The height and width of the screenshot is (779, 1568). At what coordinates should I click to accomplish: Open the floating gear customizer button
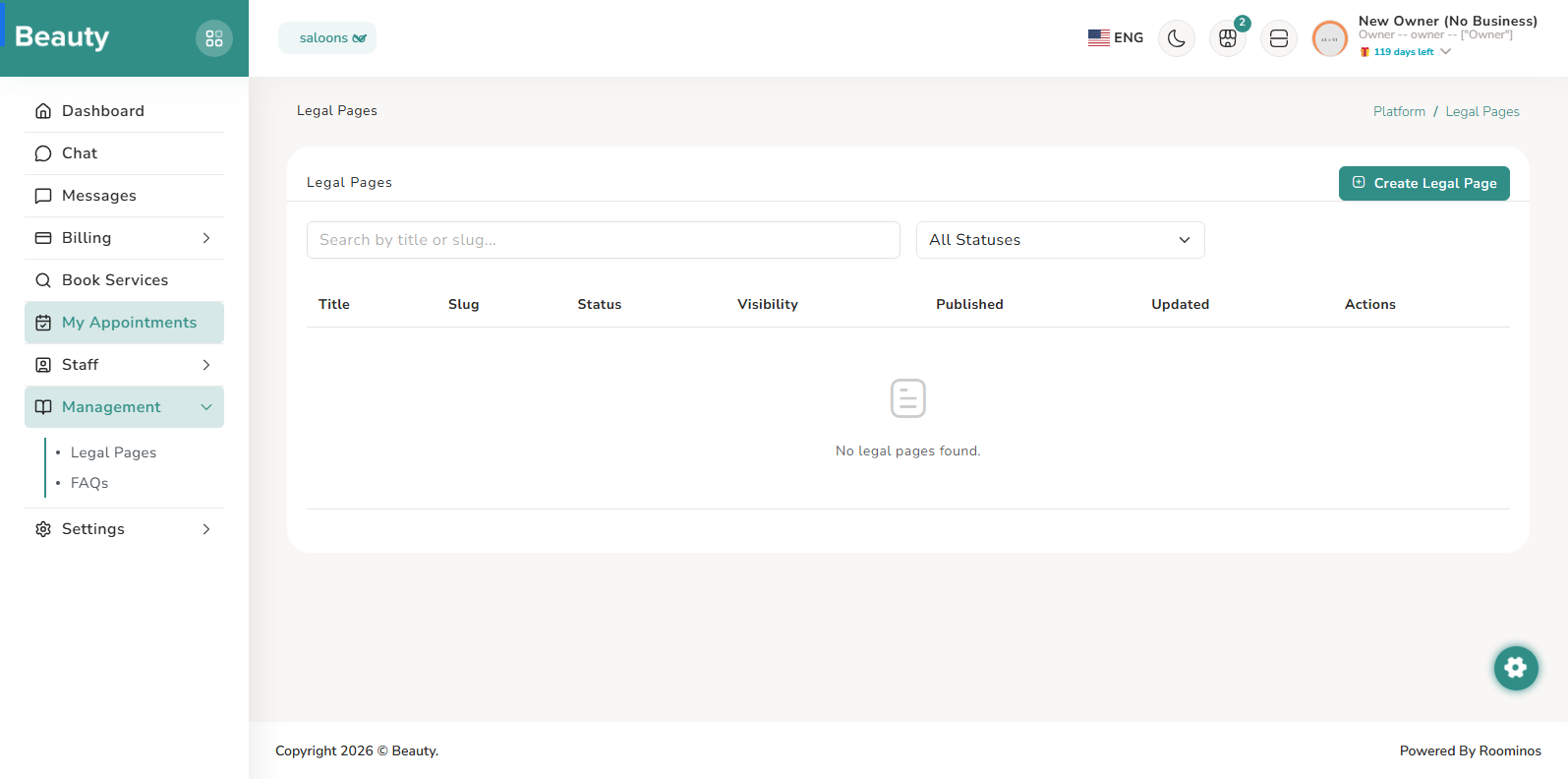(1516, 668)
